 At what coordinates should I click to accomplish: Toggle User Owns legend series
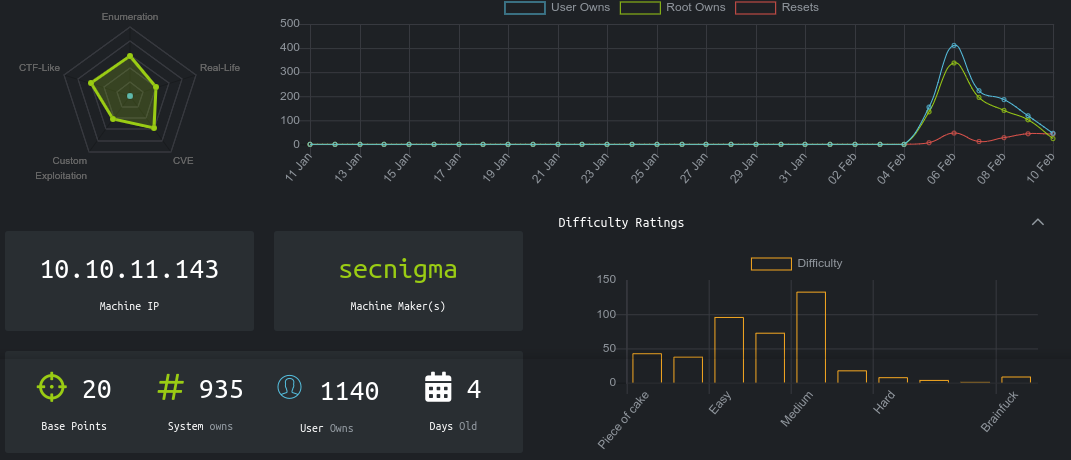[557, 8]
